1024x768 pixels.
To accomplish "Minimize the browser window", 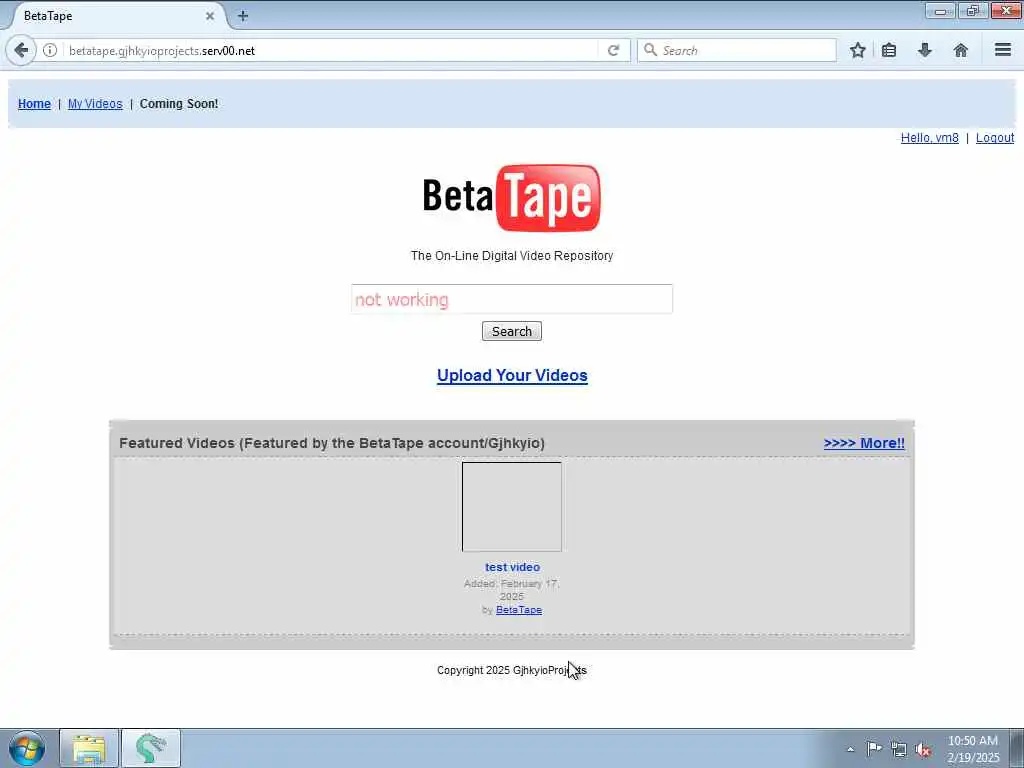I will 940,11.
